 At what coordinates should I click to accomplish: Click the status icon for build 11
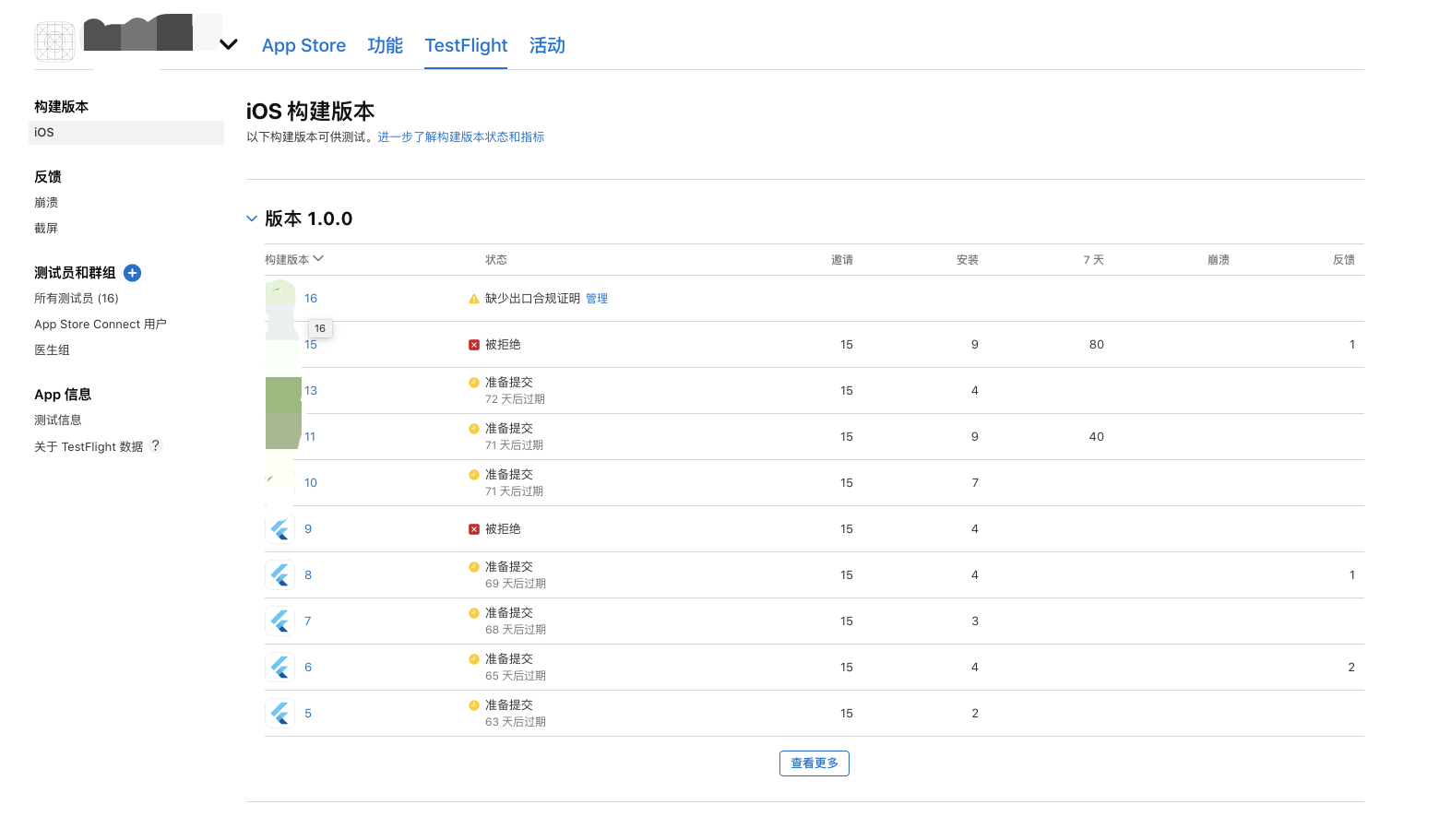474,429
